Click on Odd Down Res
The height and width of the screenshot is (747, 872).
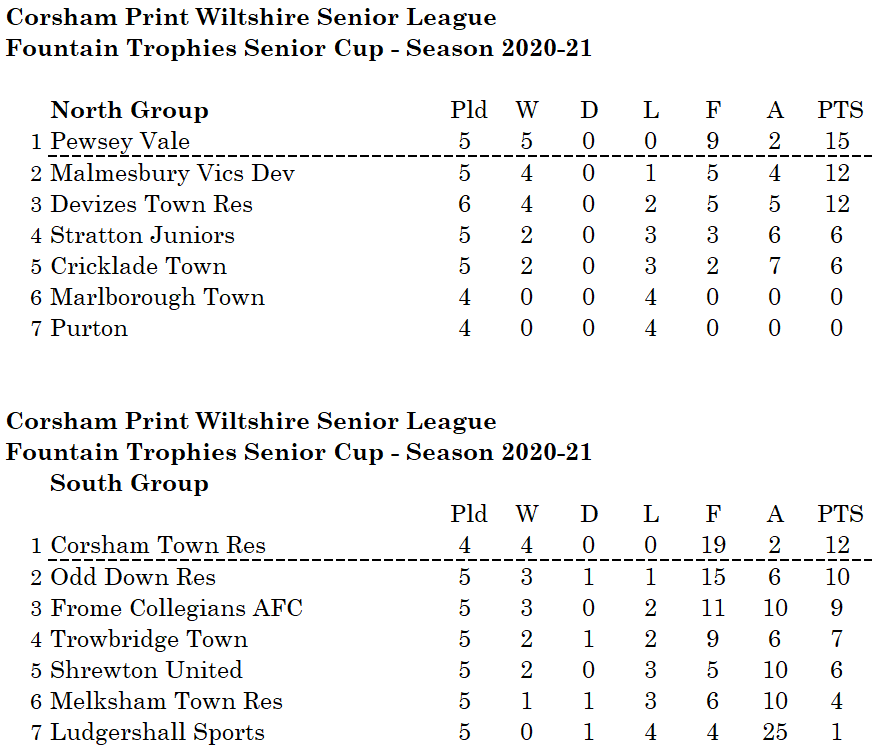[x=133, y=577]
